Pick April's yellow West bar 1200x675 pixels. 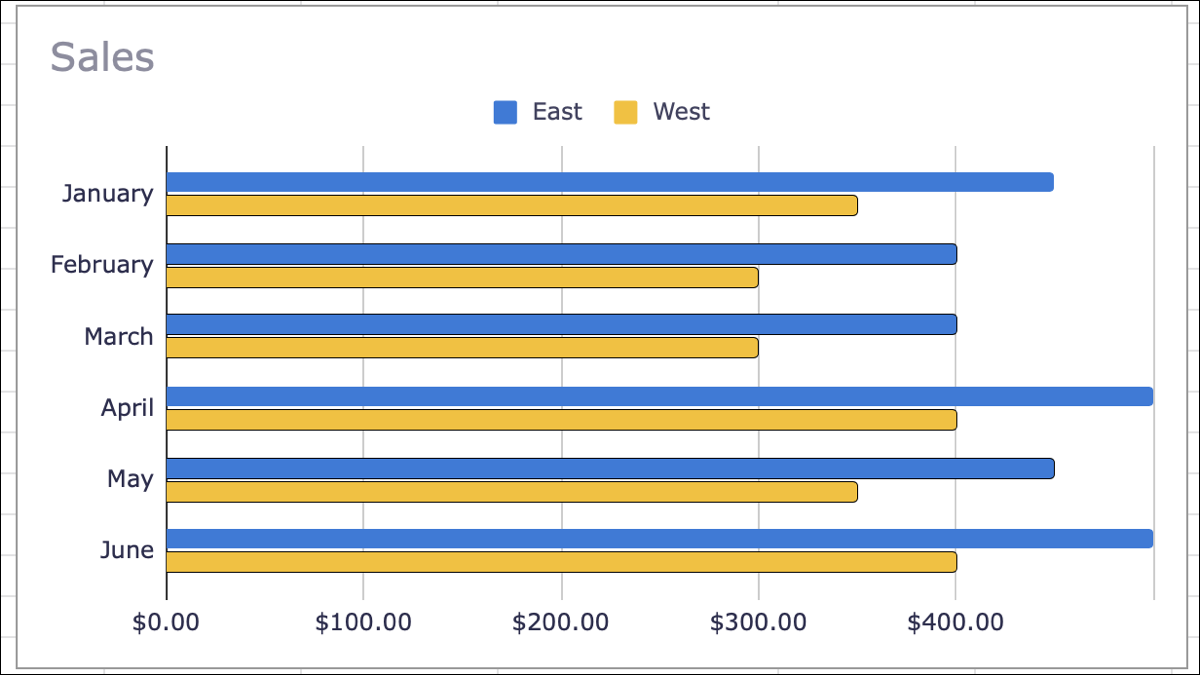561,420
